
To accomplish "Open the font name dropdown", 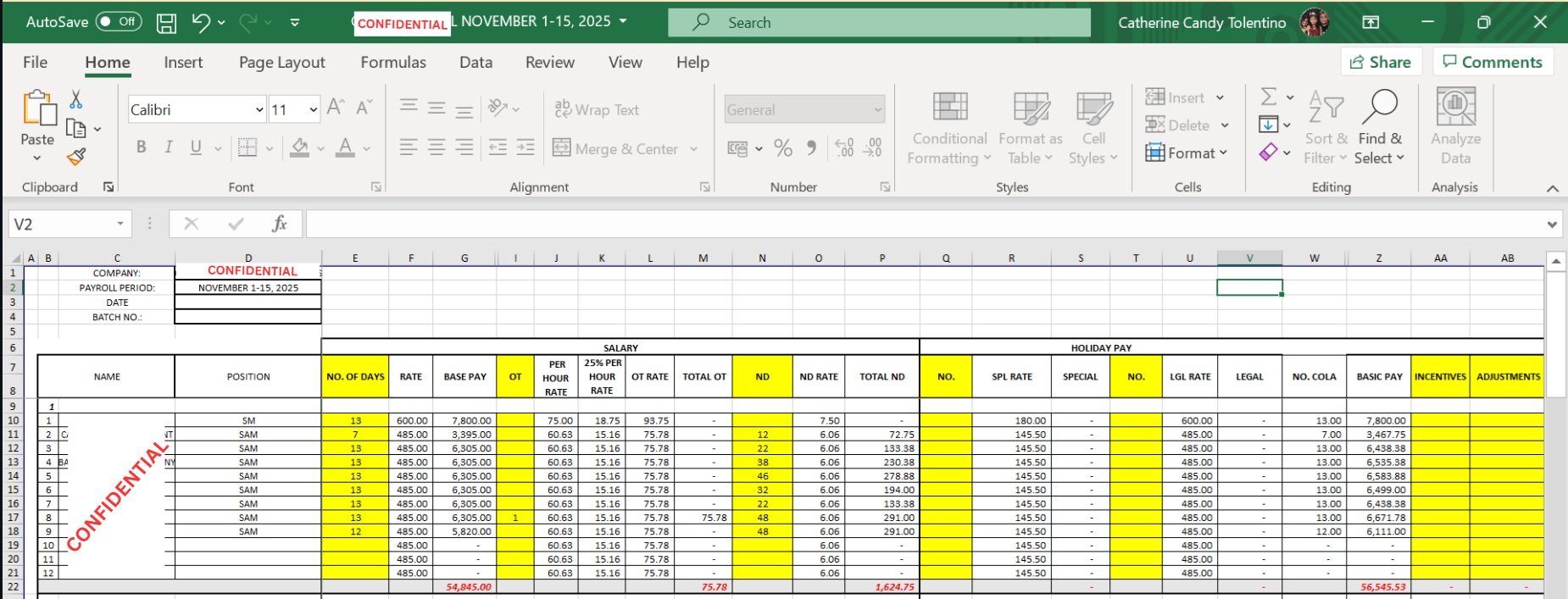I will click(x=259, y=109).
